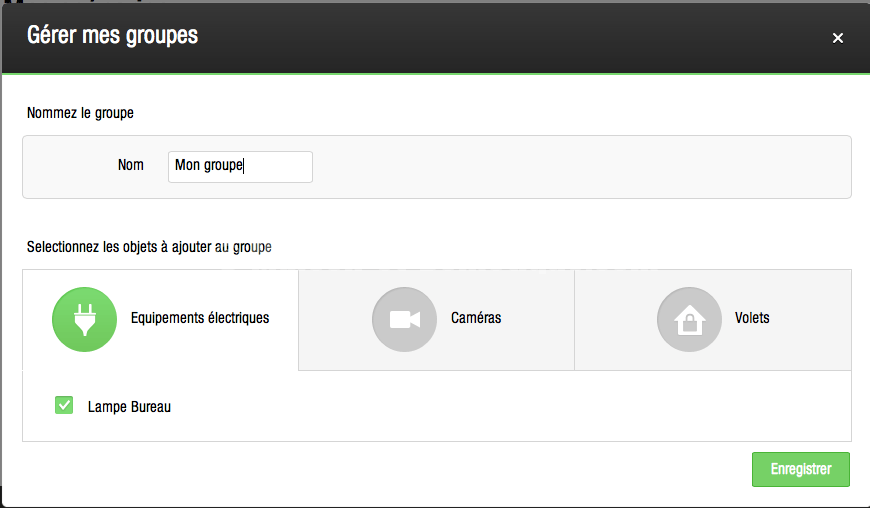
Task: Click the Lampe Bureau label text
Action: (x=129, y=407)
